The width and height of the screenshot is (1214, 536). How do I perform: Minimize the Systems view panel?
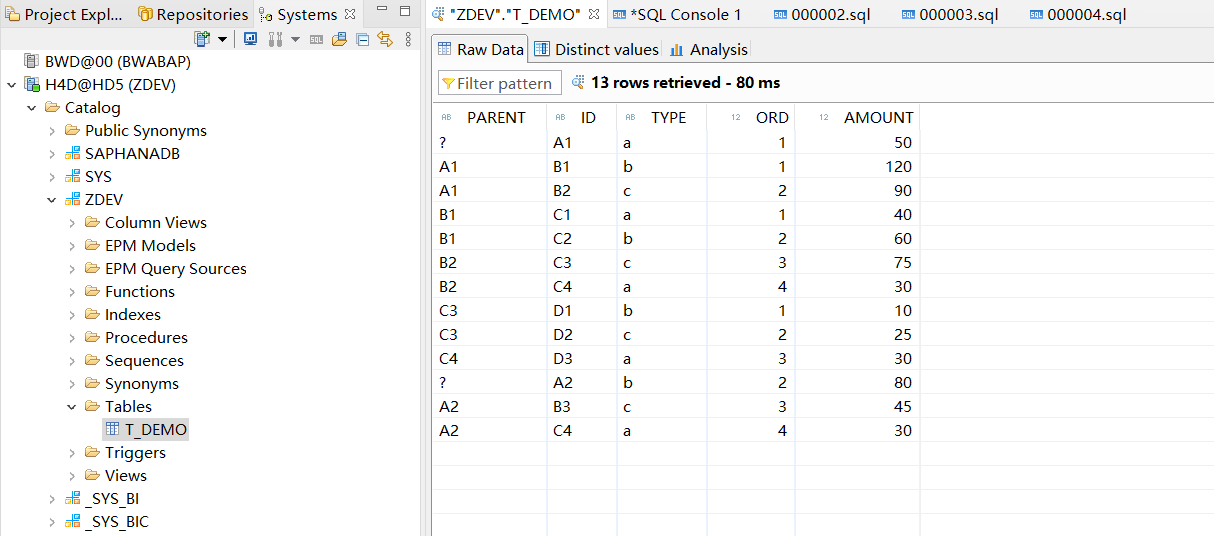383,11
